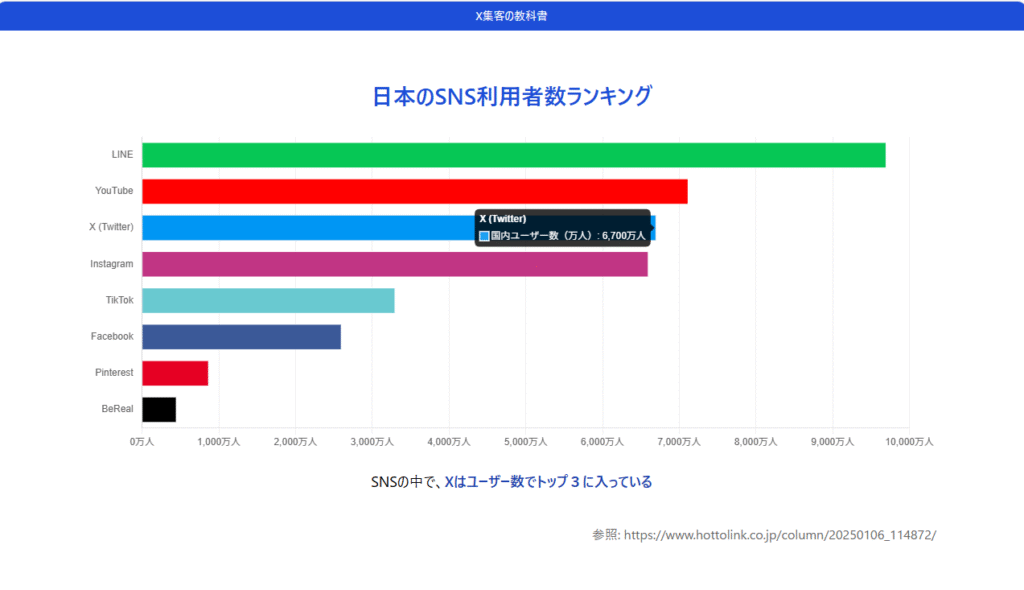1024x590 pixels.
Task: Click the chart title 日本のSNS利用者数ランキング
Action: (511, 96)
